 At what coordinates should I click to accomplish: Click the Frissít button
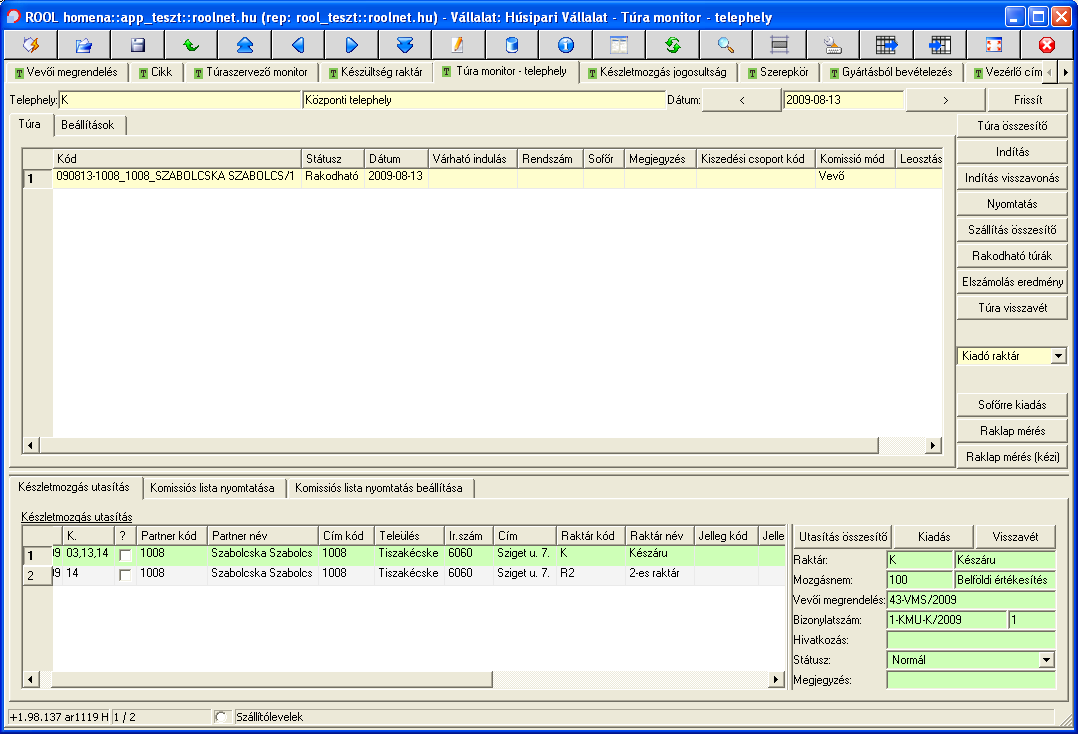pyautogui.click(x=1027, y=100)
